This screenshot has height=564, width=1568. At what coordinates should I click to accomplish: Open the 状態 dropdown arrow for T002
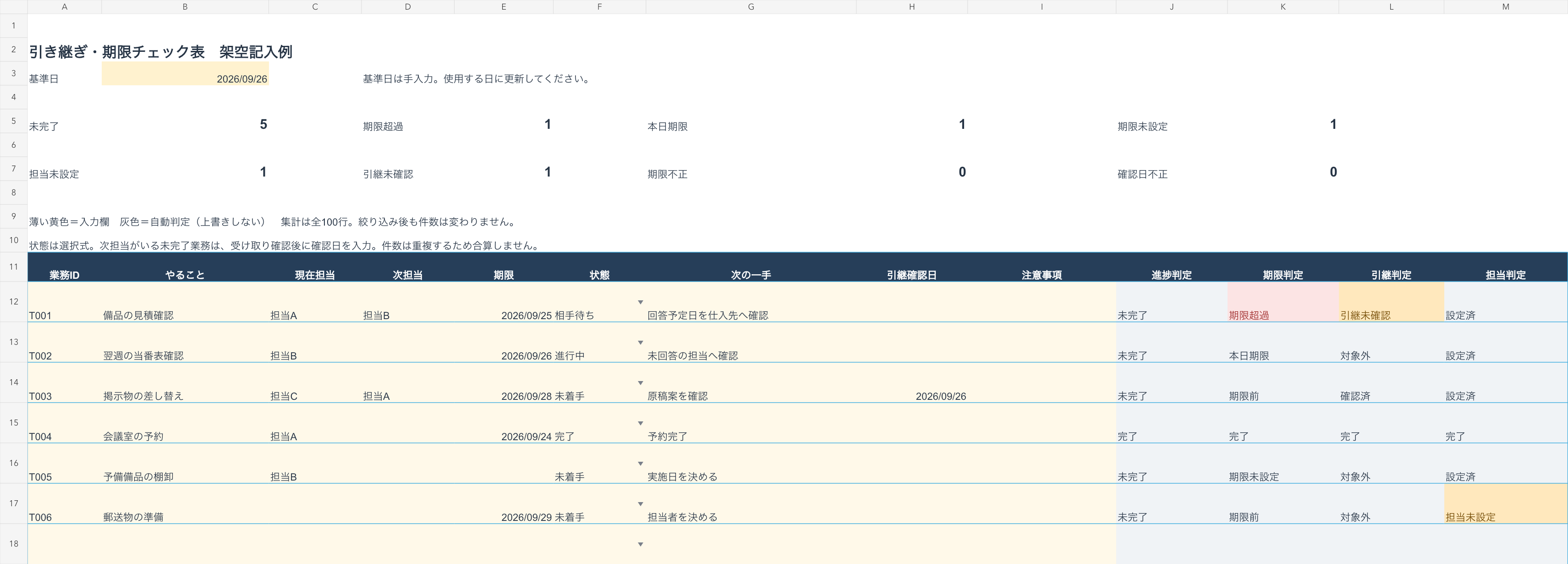pos(640,343)
